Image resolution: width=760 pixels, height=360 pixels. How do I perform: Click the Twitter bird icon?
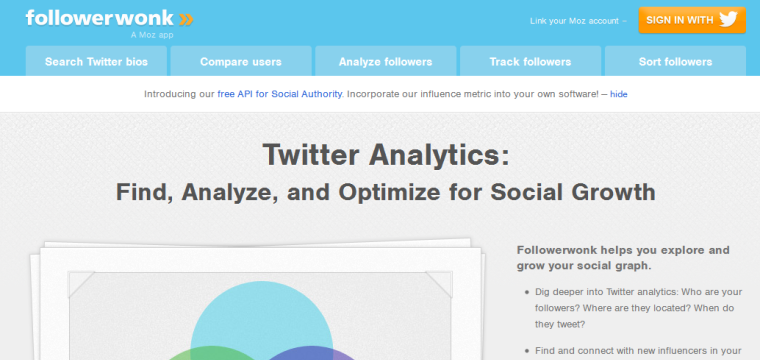(x=728, y=20)
